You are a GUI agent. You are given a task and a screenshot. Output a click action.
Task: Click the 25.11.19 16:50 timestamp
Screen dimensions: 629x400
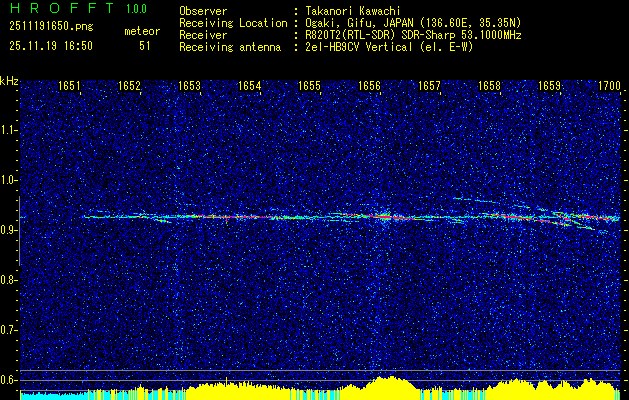pos(50,45)
